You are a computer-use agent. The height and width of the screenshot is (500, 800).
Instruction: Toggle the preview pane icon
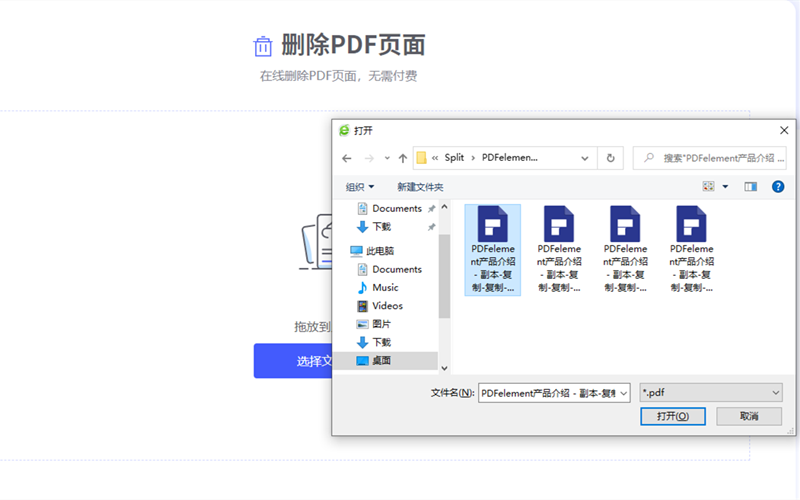(751, 187)
